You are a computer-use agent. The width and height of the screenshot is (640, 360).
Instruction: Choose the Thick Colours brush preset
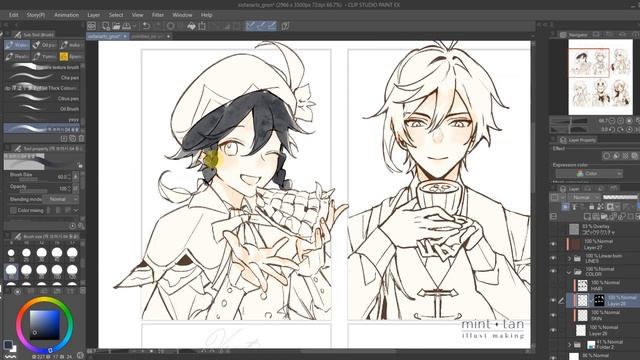click(x=42, y=88)
